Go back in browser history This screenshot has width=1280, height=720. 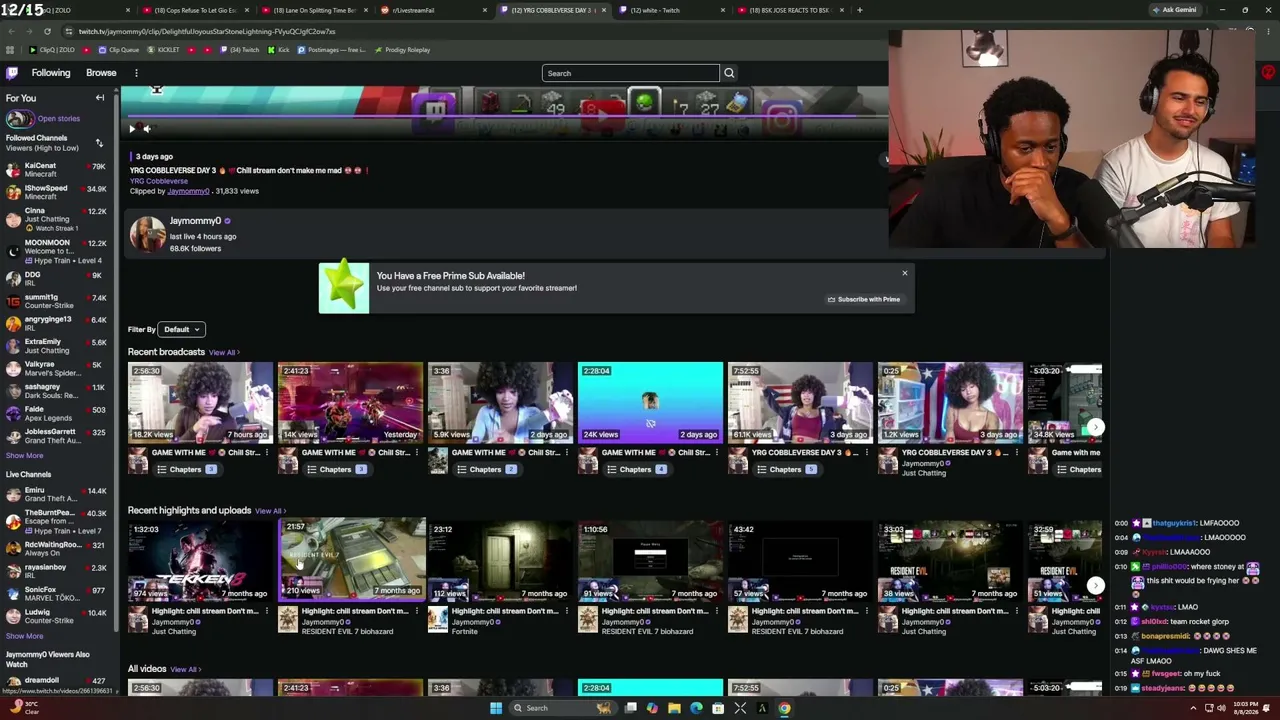click(x=11, y=31)
